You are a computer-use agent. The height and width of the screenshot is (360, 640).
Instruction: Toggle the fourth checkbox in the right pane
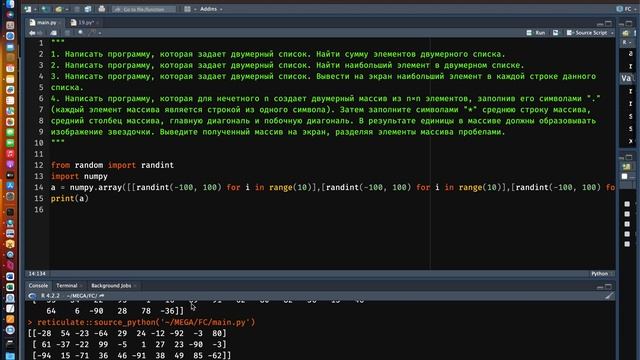[x=627, y=234]
